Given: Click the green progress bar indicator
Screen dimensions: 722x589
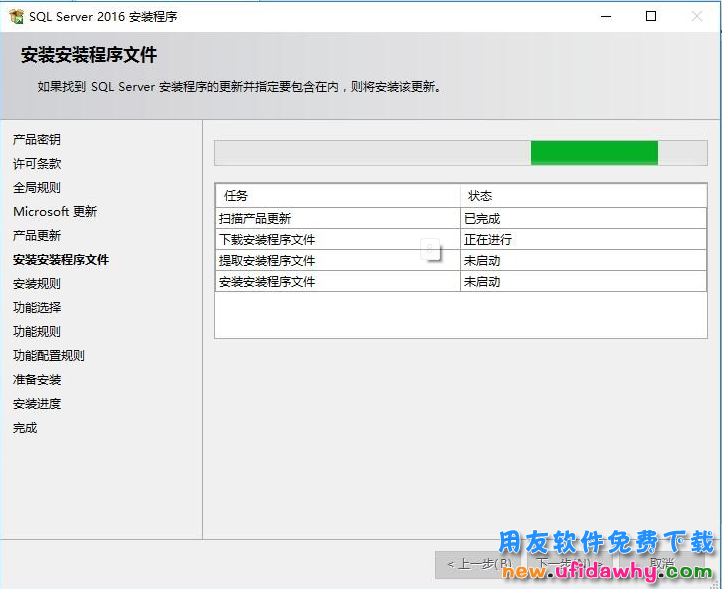Looking at the screenshot, I should point(594,153).
